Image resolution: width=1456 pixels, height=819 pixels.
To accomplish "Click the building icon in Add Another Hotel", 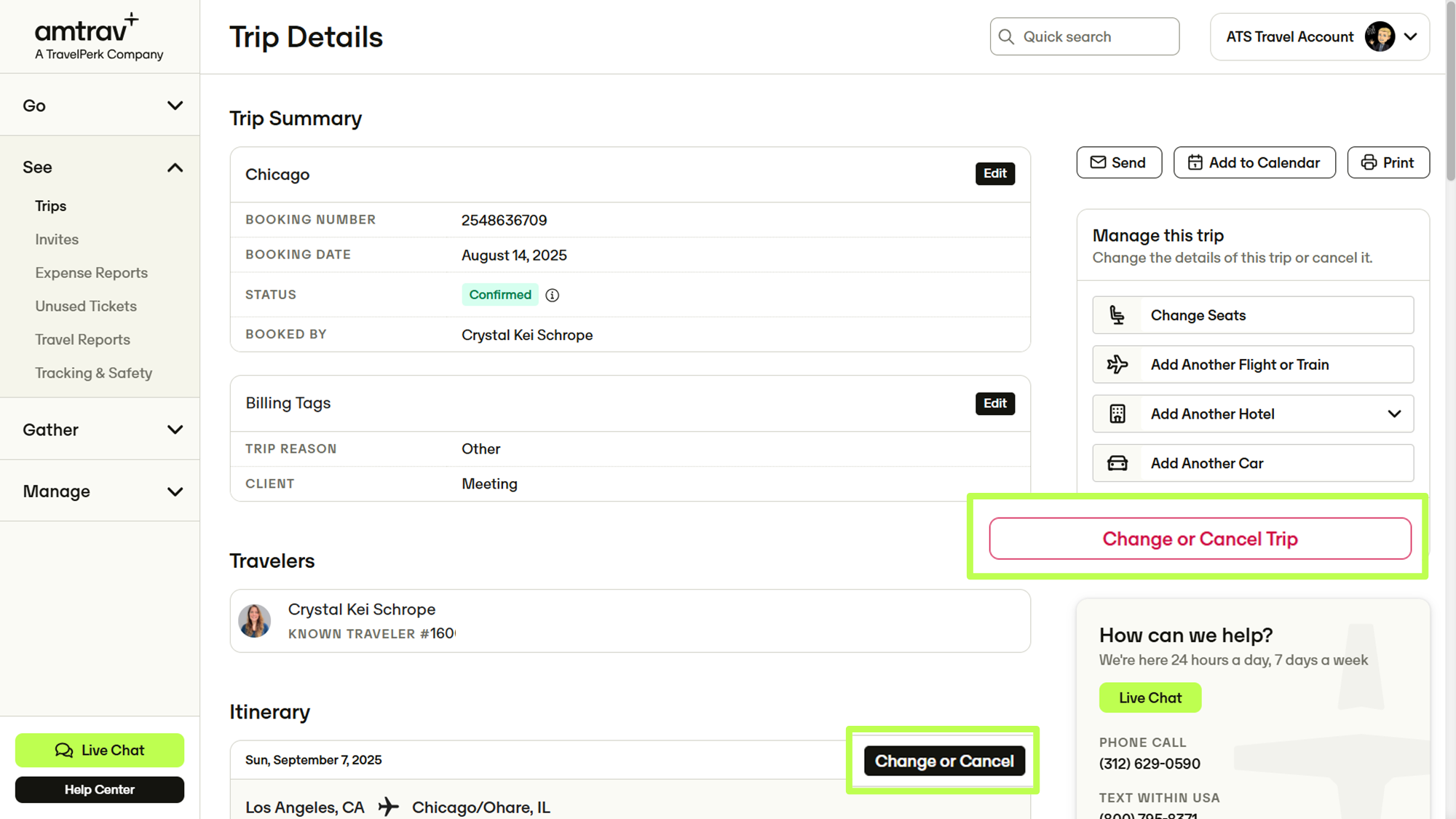I will tap(1117, 414).
